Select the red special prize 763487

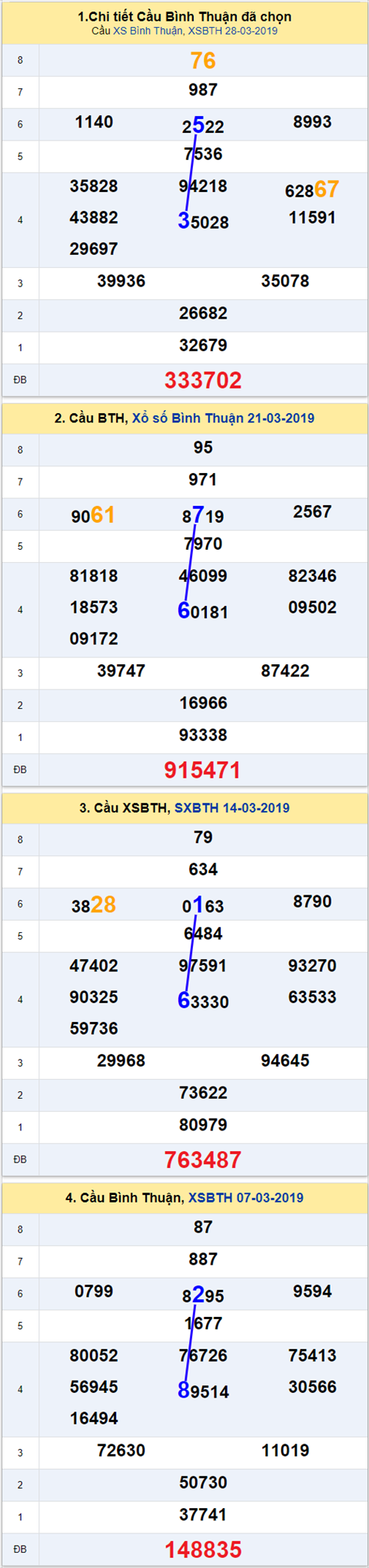pos(203,1160)
